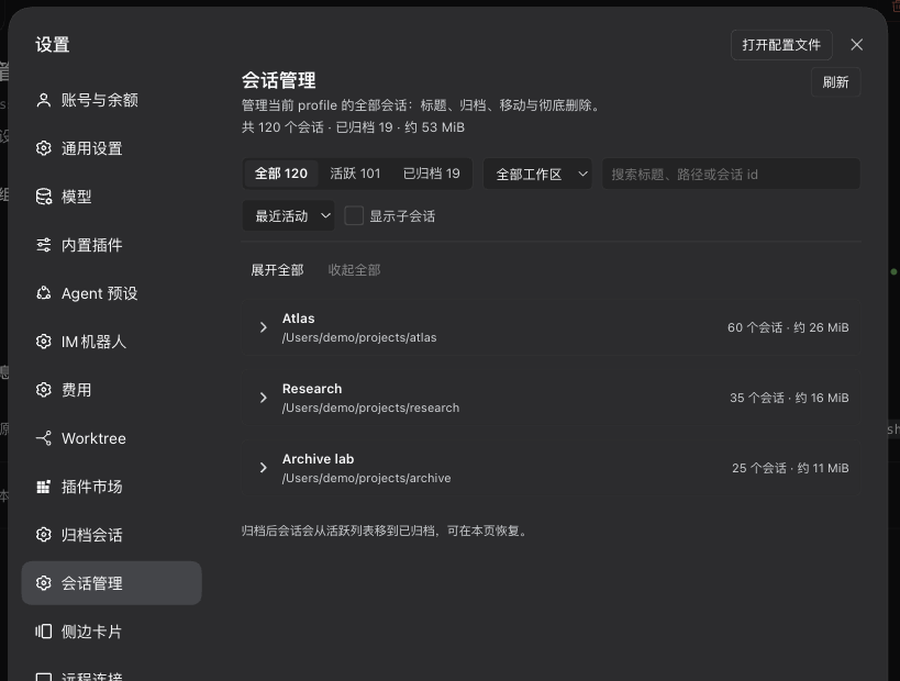Viewport: 900px width, 681px height.
Task: Click the /Users/demo/projects/archive path text
Action: pos(366,478)
